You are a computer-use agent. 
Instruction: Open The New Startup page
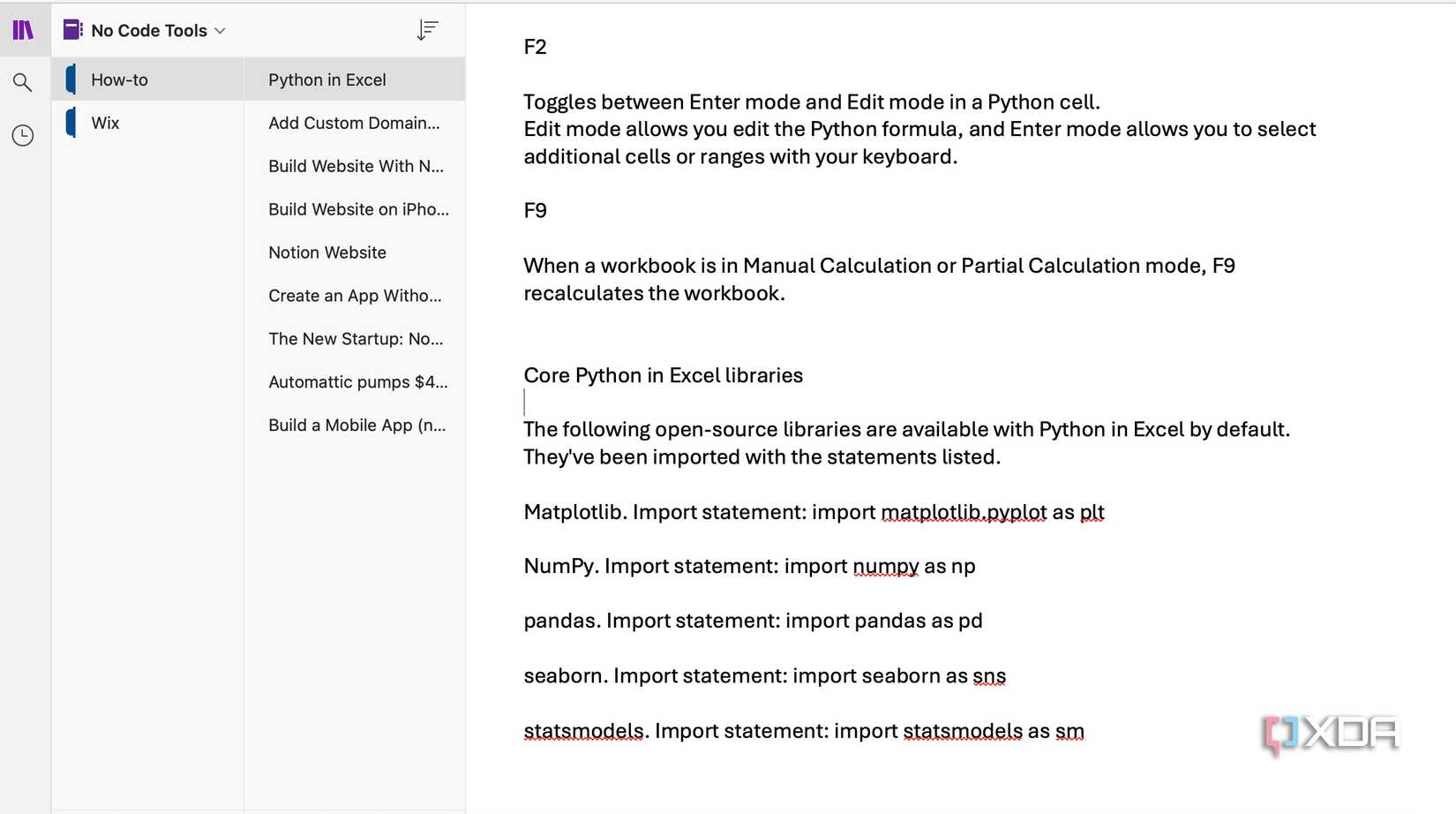click(356, 338)
